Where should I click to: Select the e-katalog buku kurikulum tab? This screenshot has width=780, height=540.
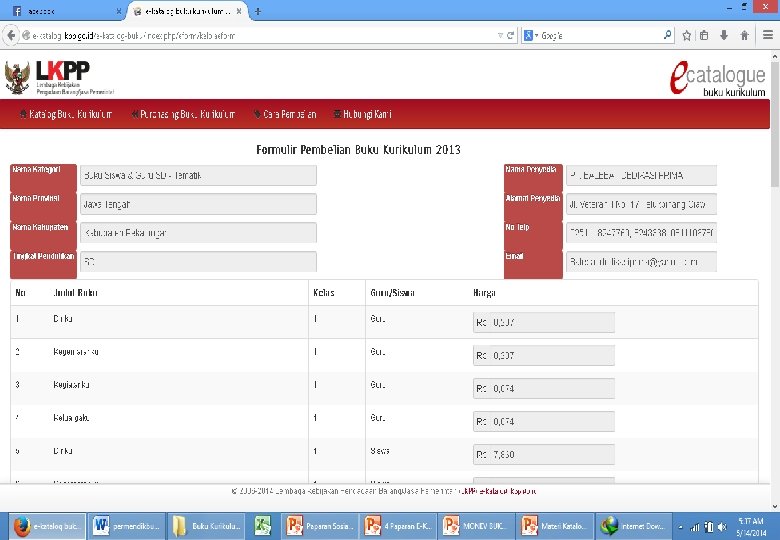[186, 11]
